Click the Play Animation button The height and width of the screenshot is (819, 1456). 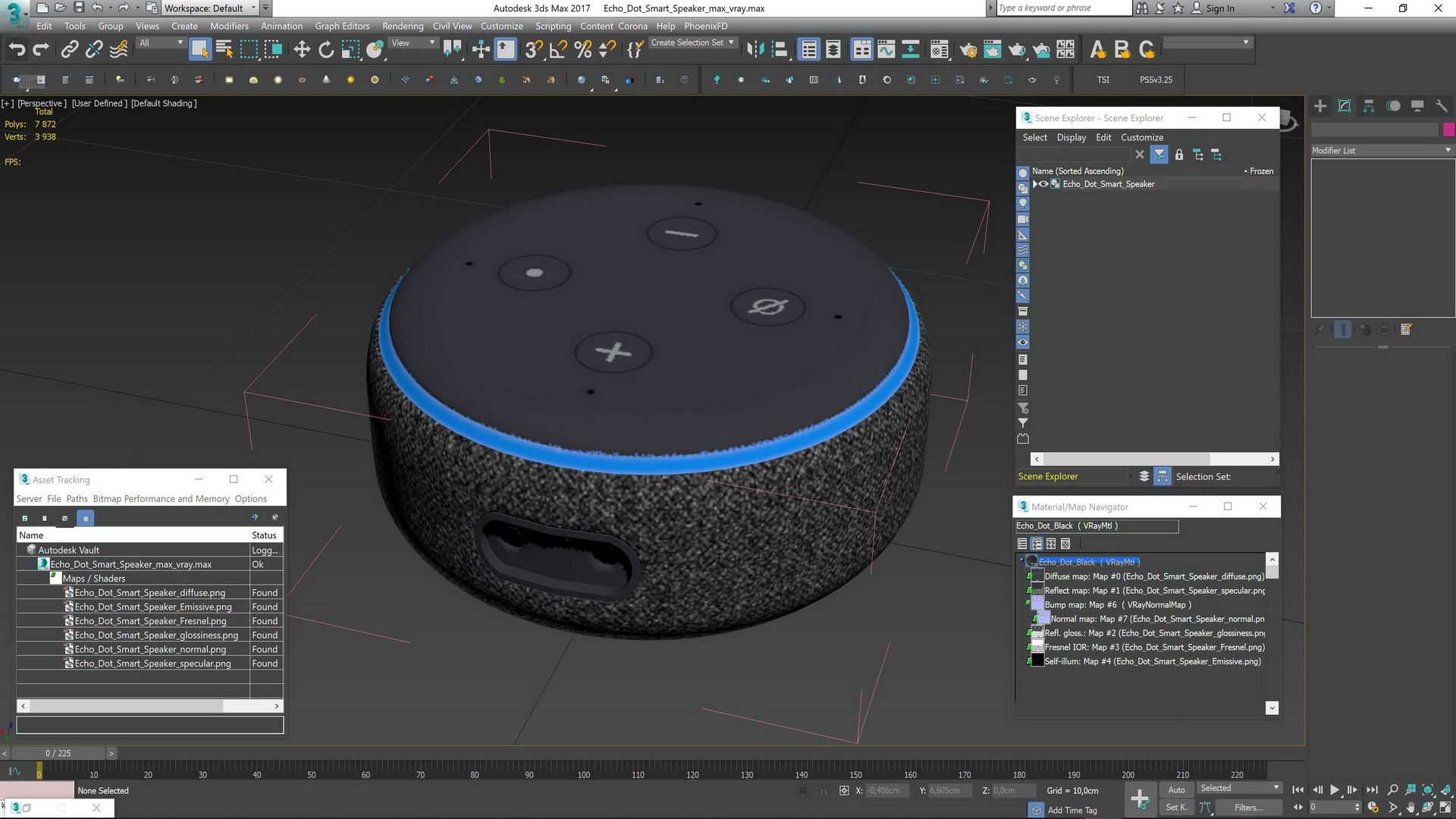pos(1335,790)
